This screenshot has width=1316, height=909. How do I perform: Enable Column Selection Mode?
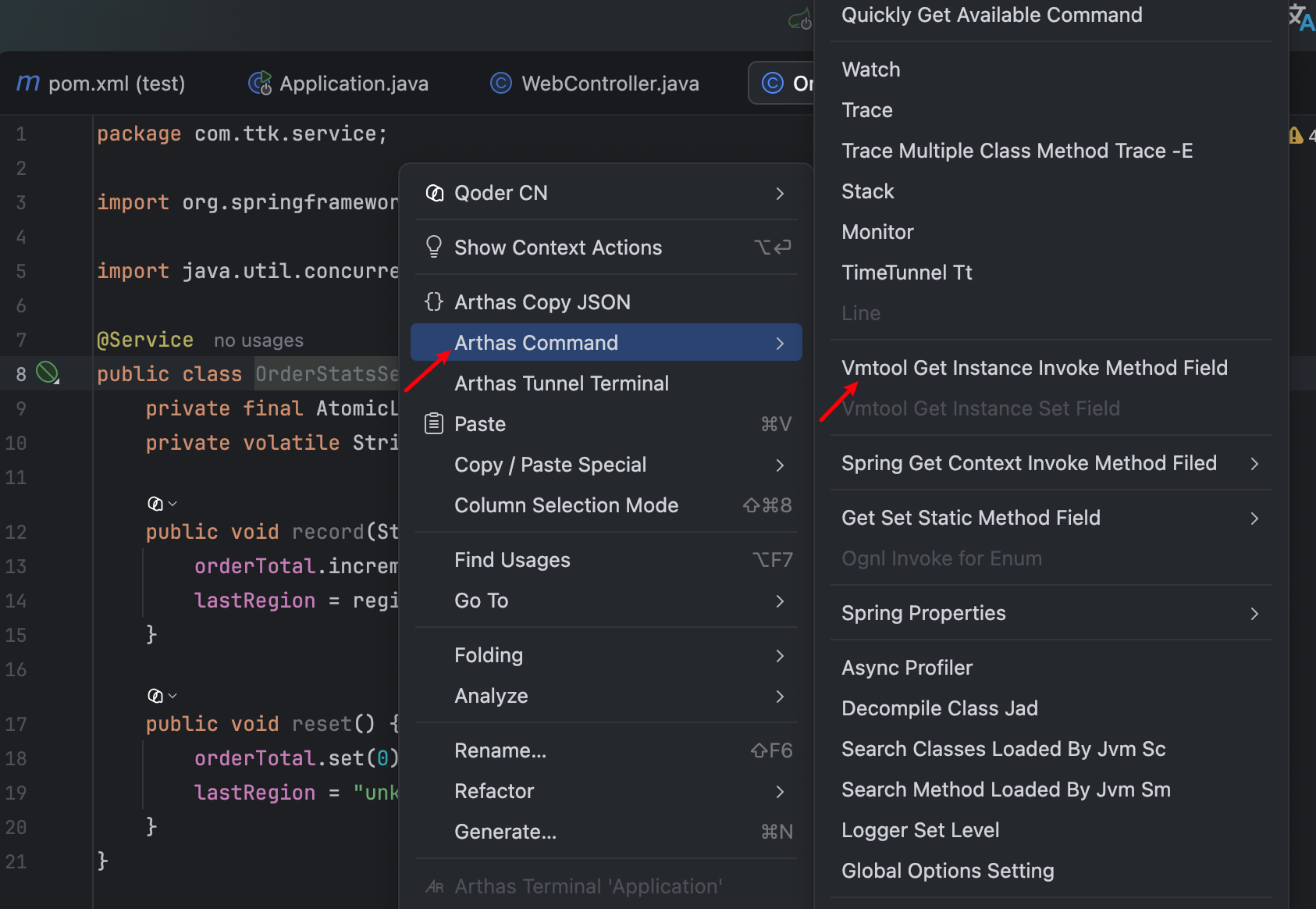pyautogui.click(x=606, y=505)
